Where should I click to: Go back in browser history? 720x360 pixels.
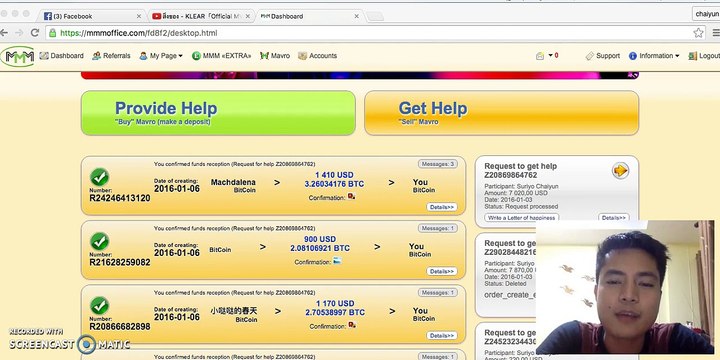pos(3,33)
